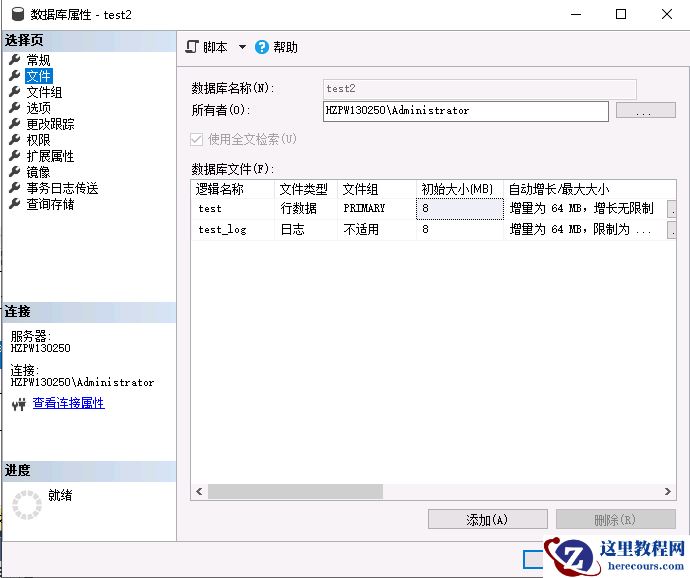Select the logical name cell "test"
The height and width of the screenshot is (578, 690).
coord(233,209)
